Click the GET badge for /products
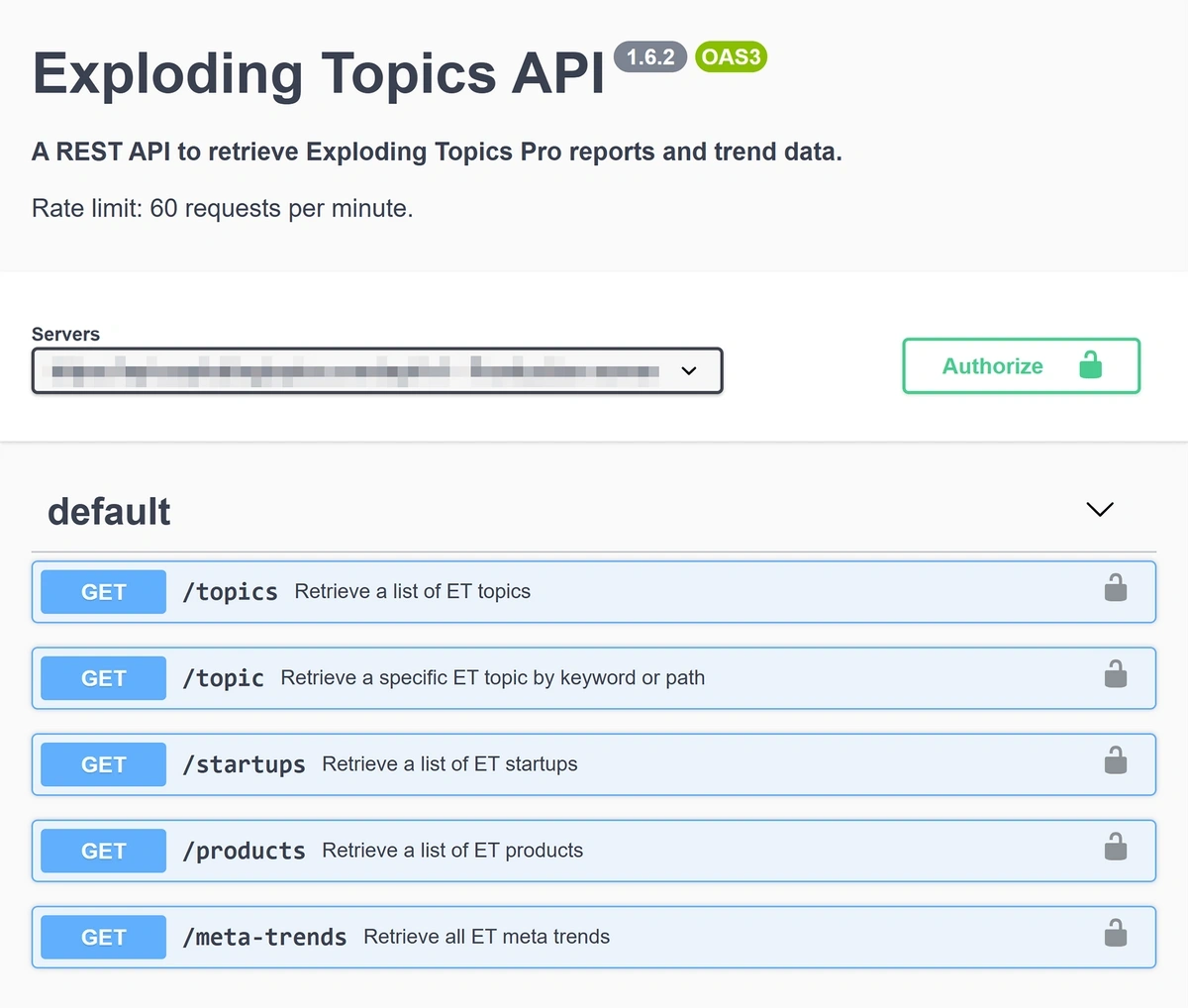 pos(103,851)
